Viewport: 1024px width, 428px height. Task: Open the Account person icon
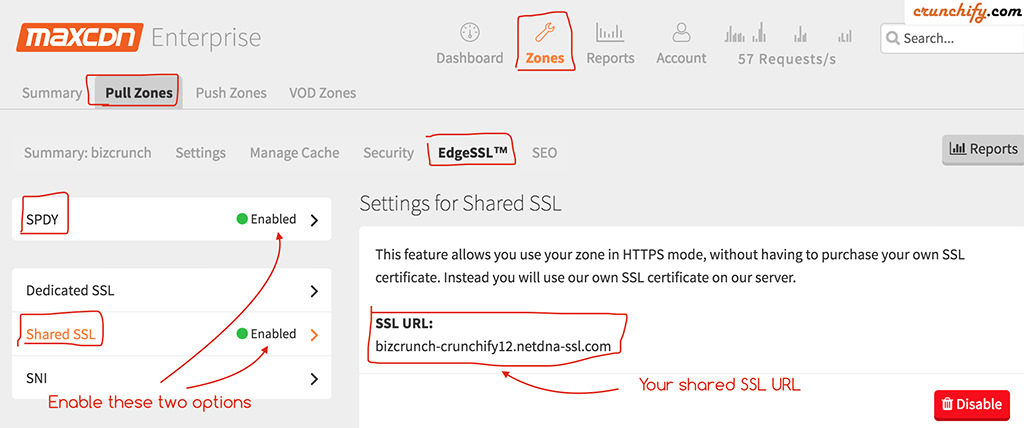681,32
